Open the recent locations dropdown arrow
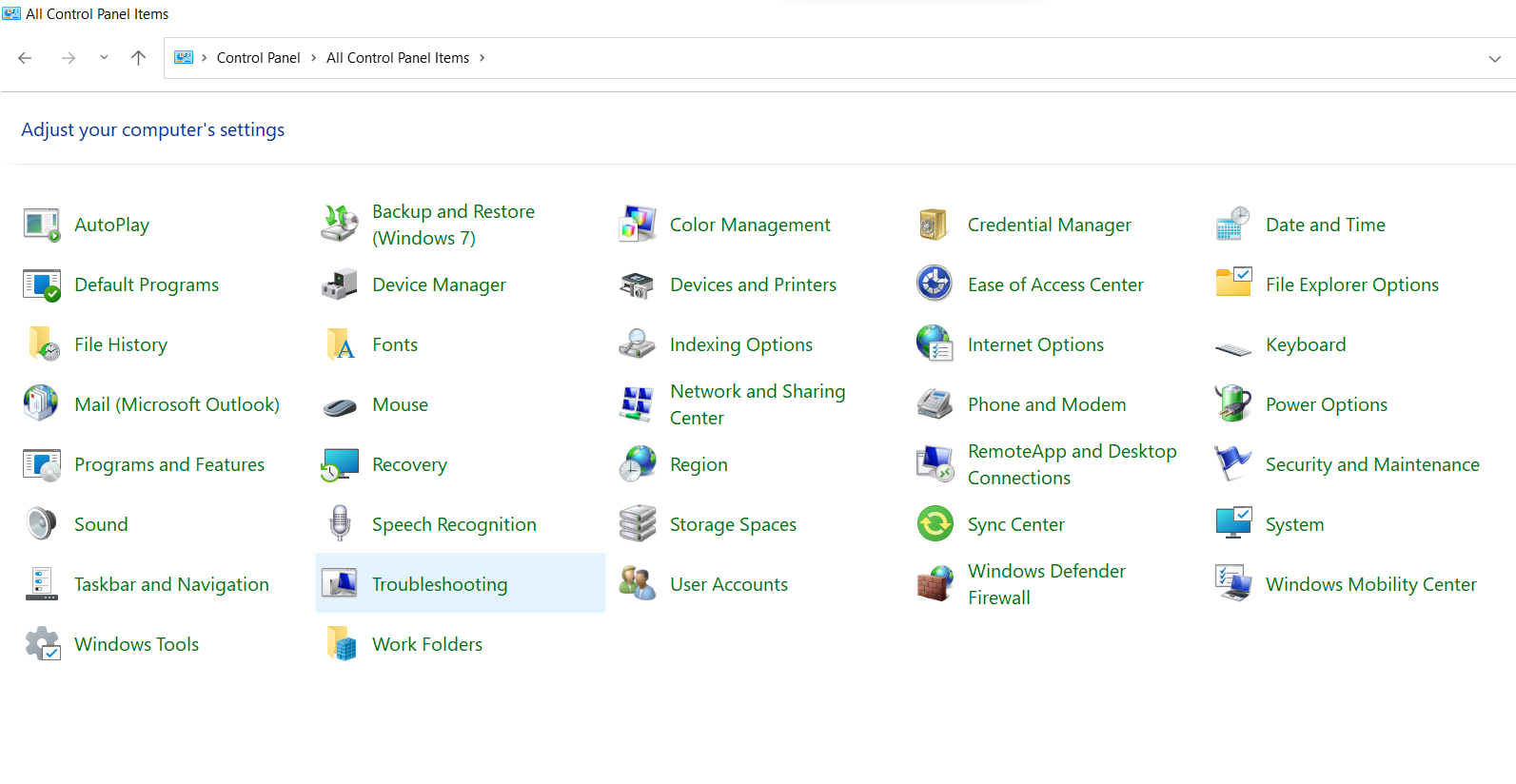1516x784 pixels. (104, 58)
